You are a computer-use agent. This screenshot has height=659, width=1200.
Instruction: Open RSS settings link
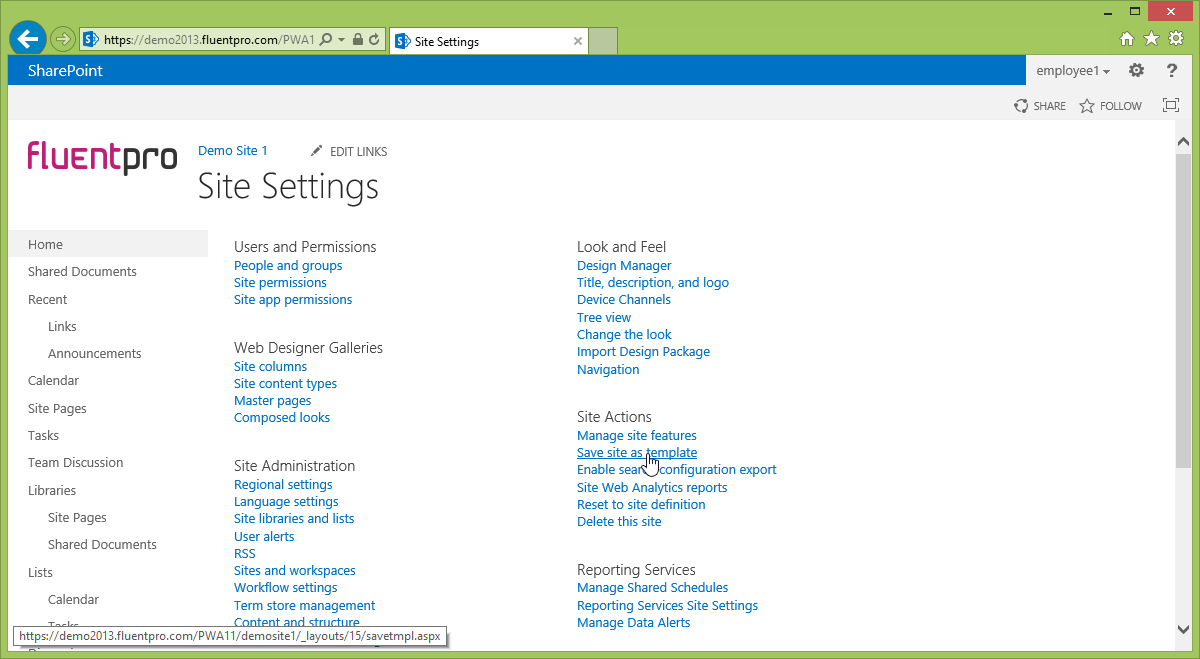pos(245,553)
